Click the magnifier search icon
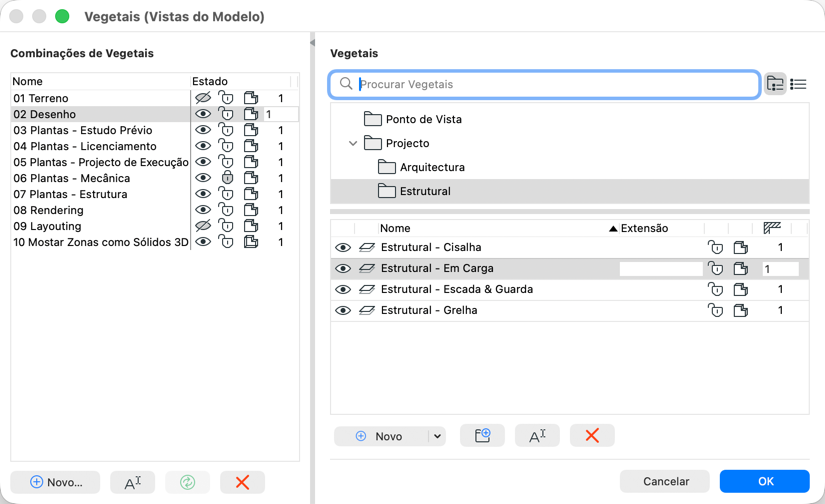825x504 pixels. [x=346, y=84]
